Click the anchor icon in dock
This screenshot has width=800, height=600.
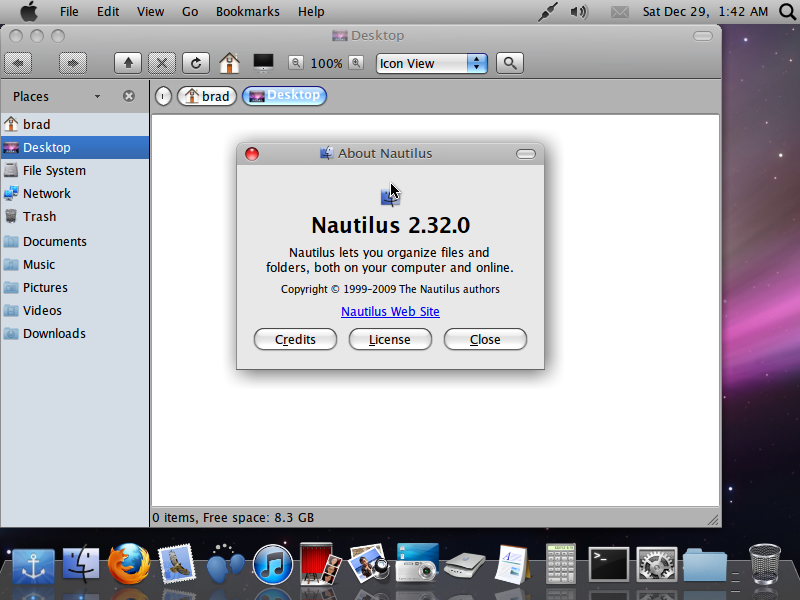33,566
